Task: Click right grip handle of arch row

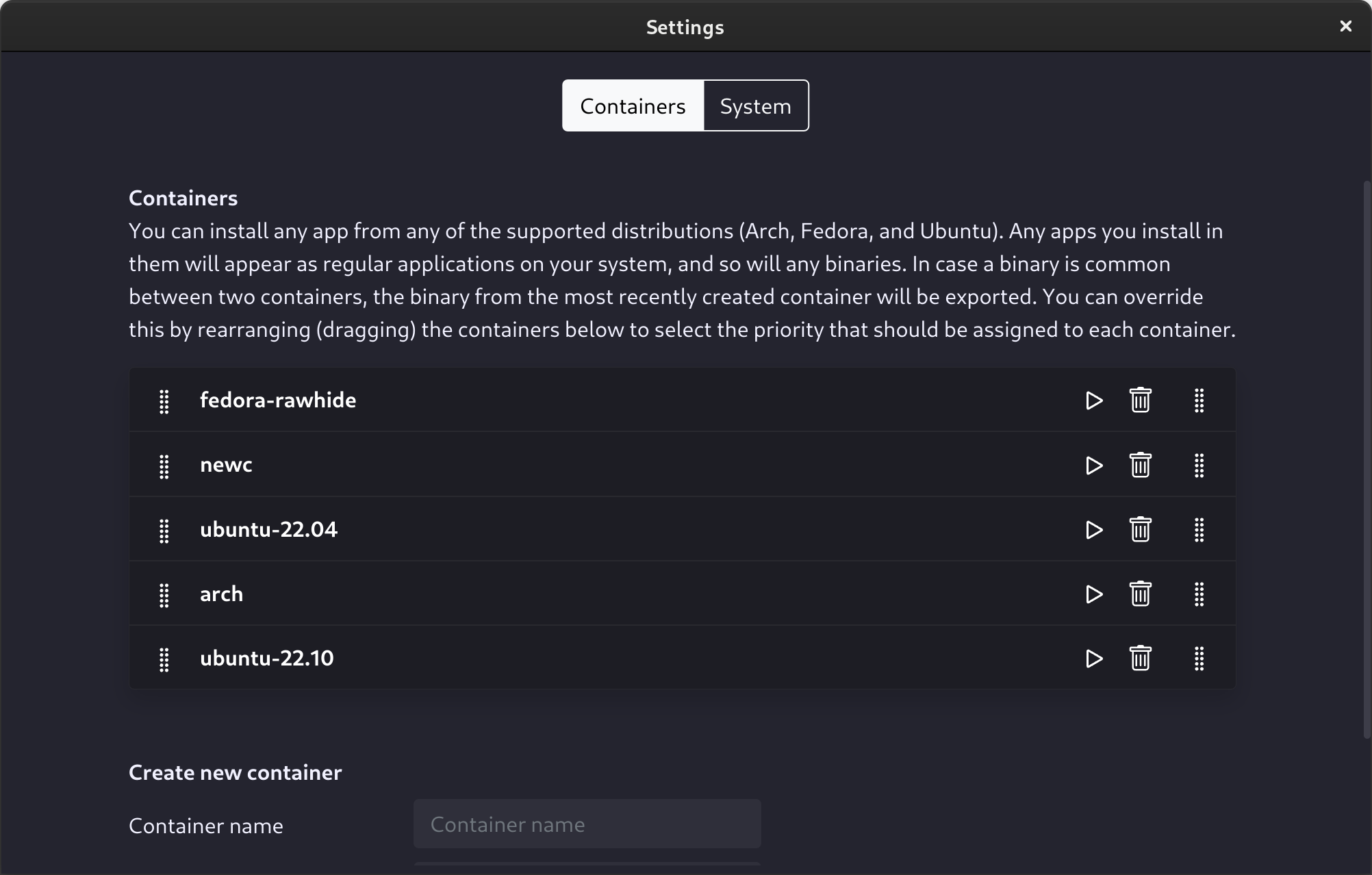Action: [x=1199, y=594]
